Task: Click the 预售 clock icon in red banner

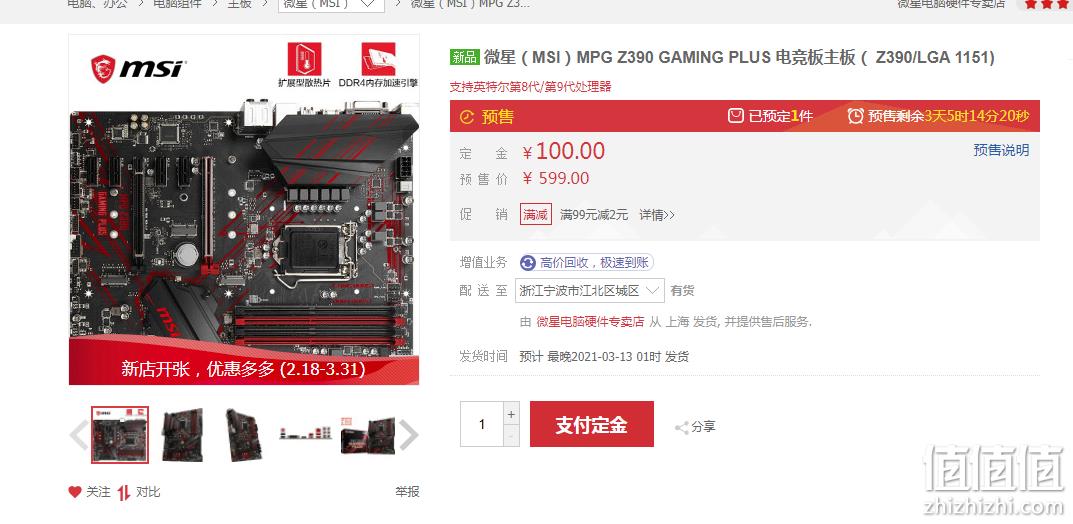Action: [x=467, y=117]
